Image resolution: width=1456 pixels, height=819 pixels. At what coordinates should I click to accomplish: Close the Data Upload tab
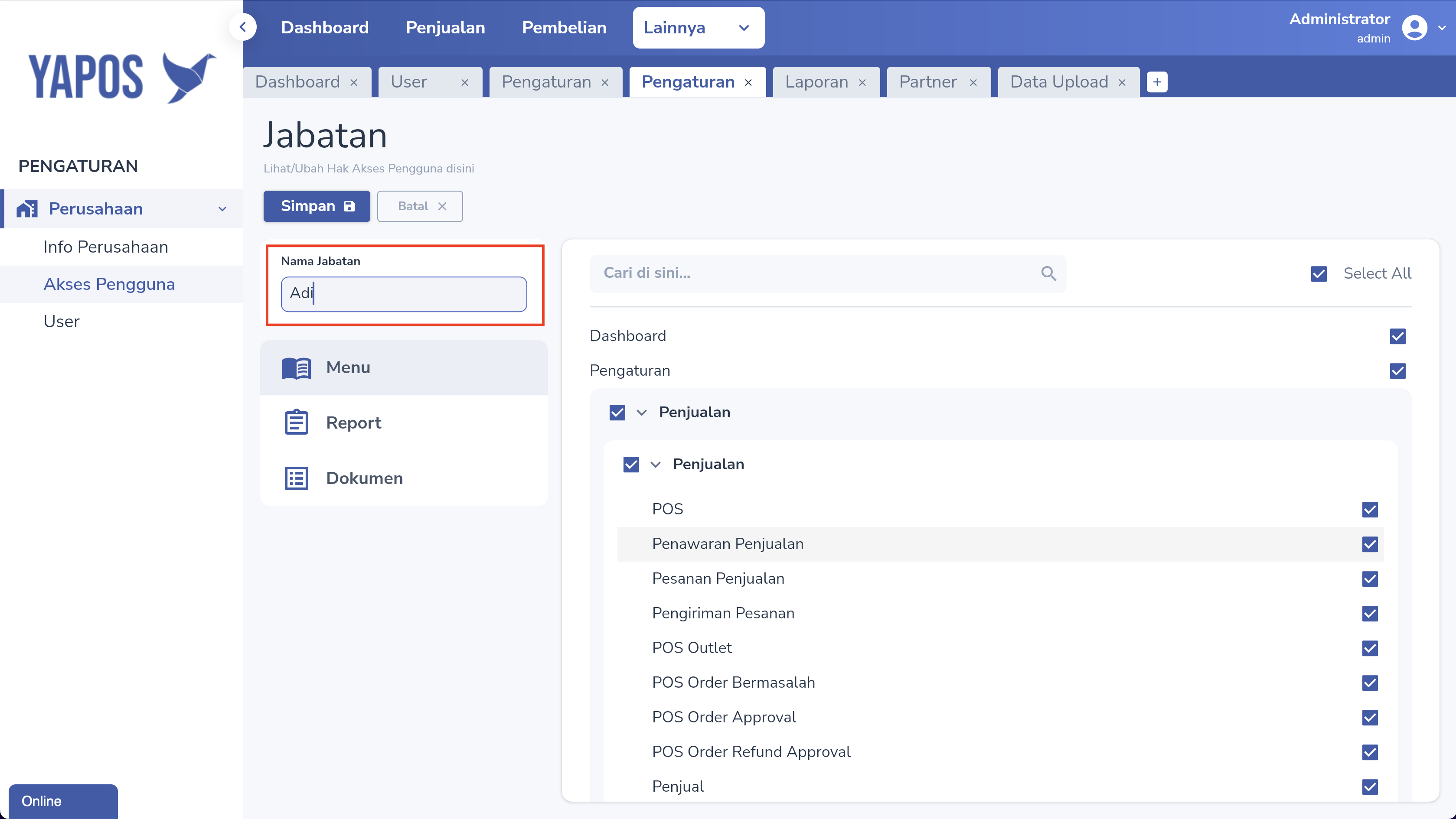coord(1122,82)
